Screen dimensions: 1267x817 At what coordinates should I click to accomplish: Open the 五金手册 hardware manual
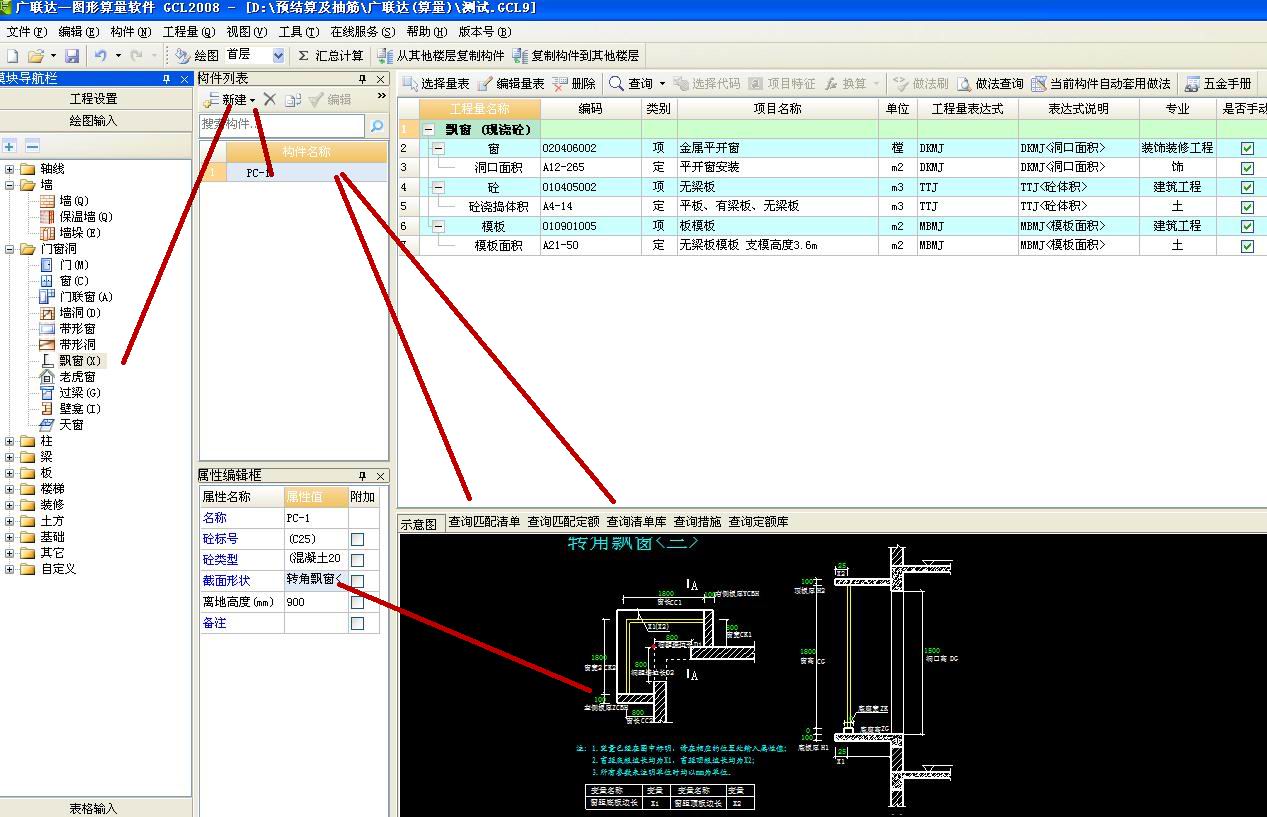pos(1218,84)
